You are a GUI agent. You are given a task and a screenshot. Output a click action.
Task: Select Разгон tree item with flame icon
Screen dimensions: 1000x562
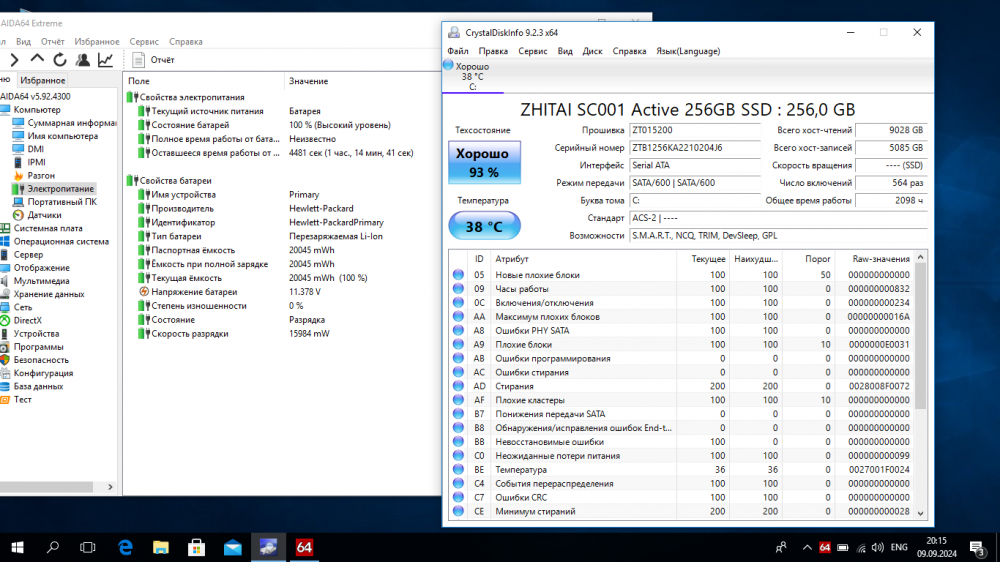[x=41, y=175]
